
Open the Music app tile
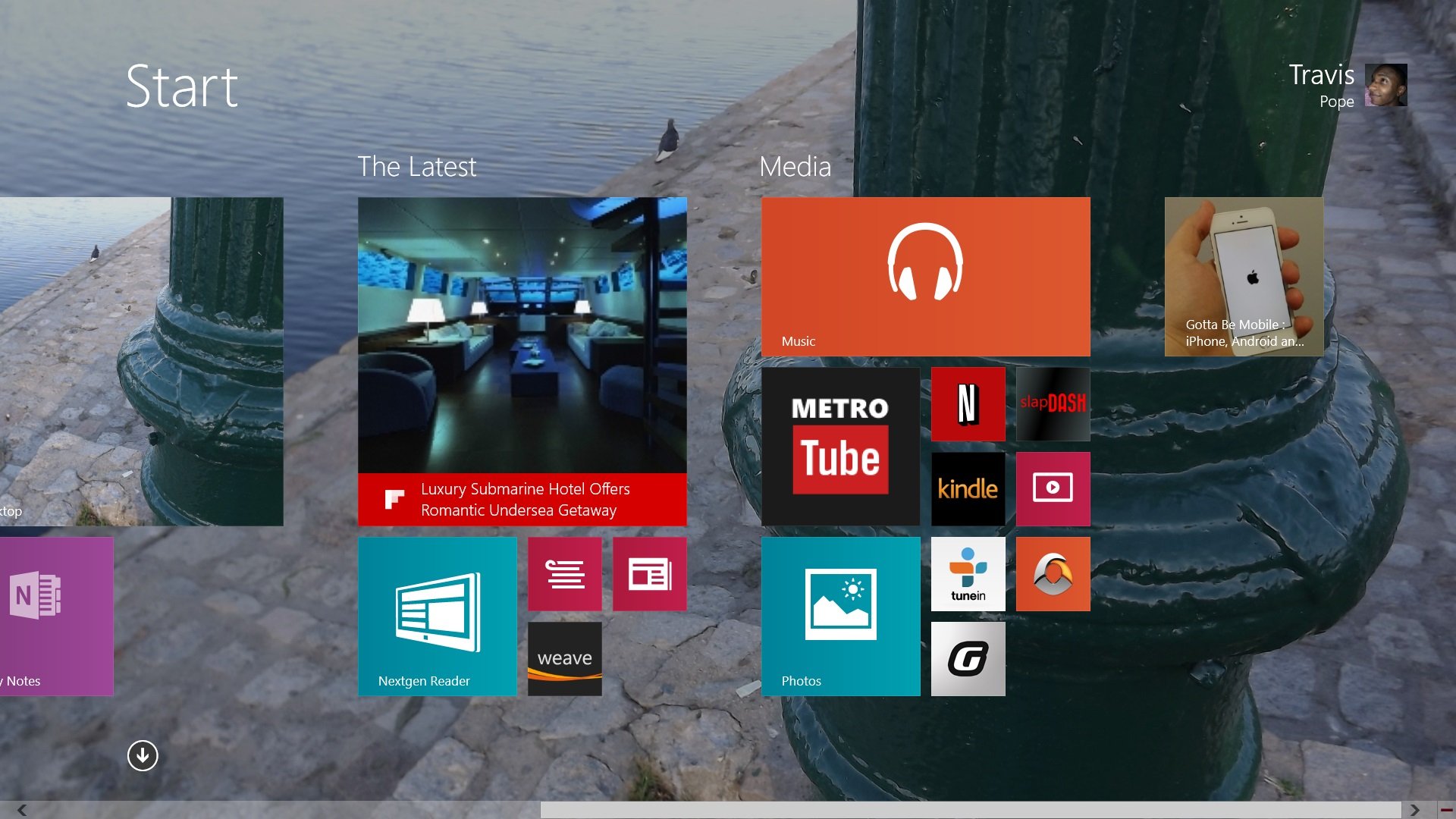pyautogui.click(x=926, y=277)
